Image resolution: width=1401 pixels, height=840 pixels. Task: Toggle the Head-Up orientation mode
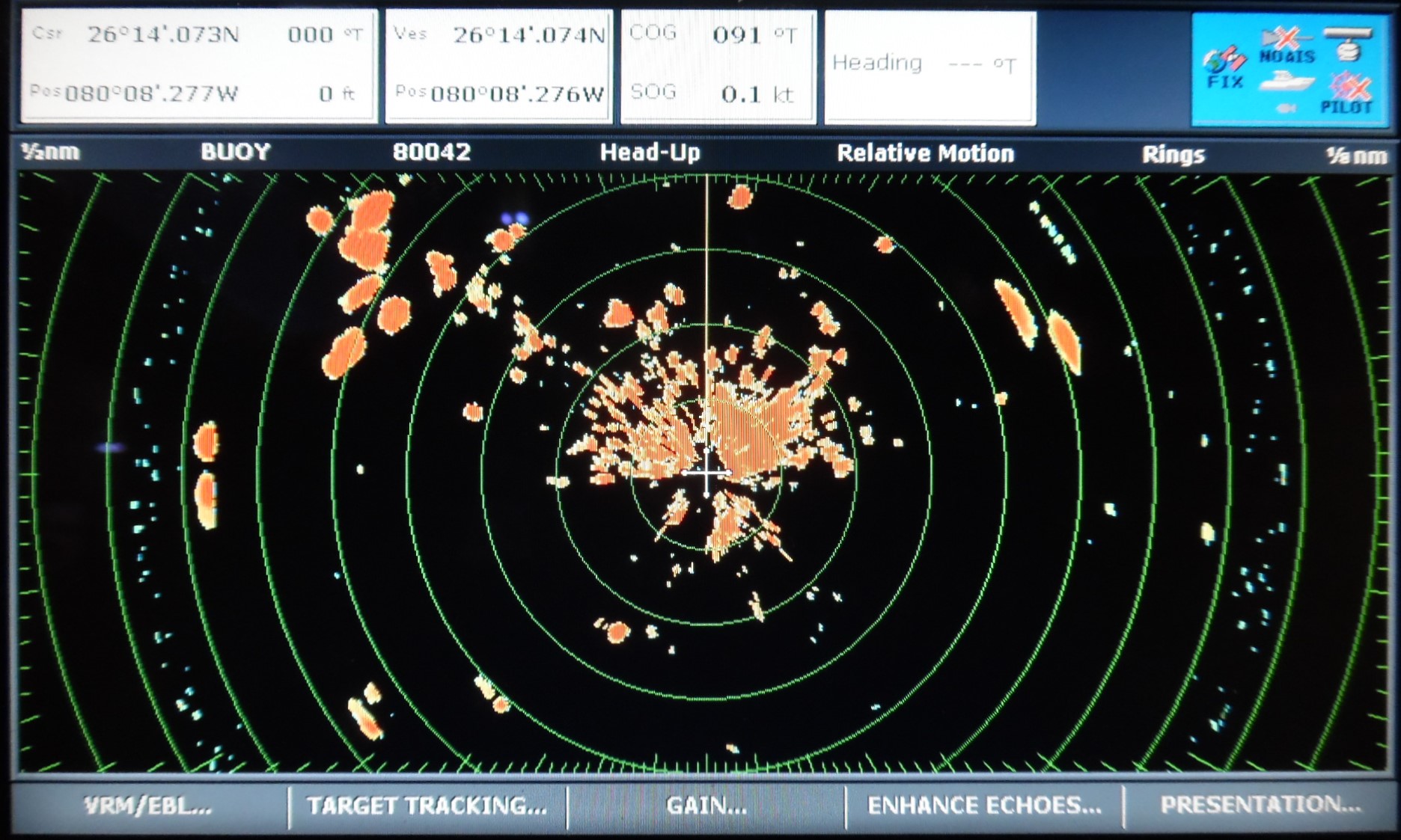point(650,153)
